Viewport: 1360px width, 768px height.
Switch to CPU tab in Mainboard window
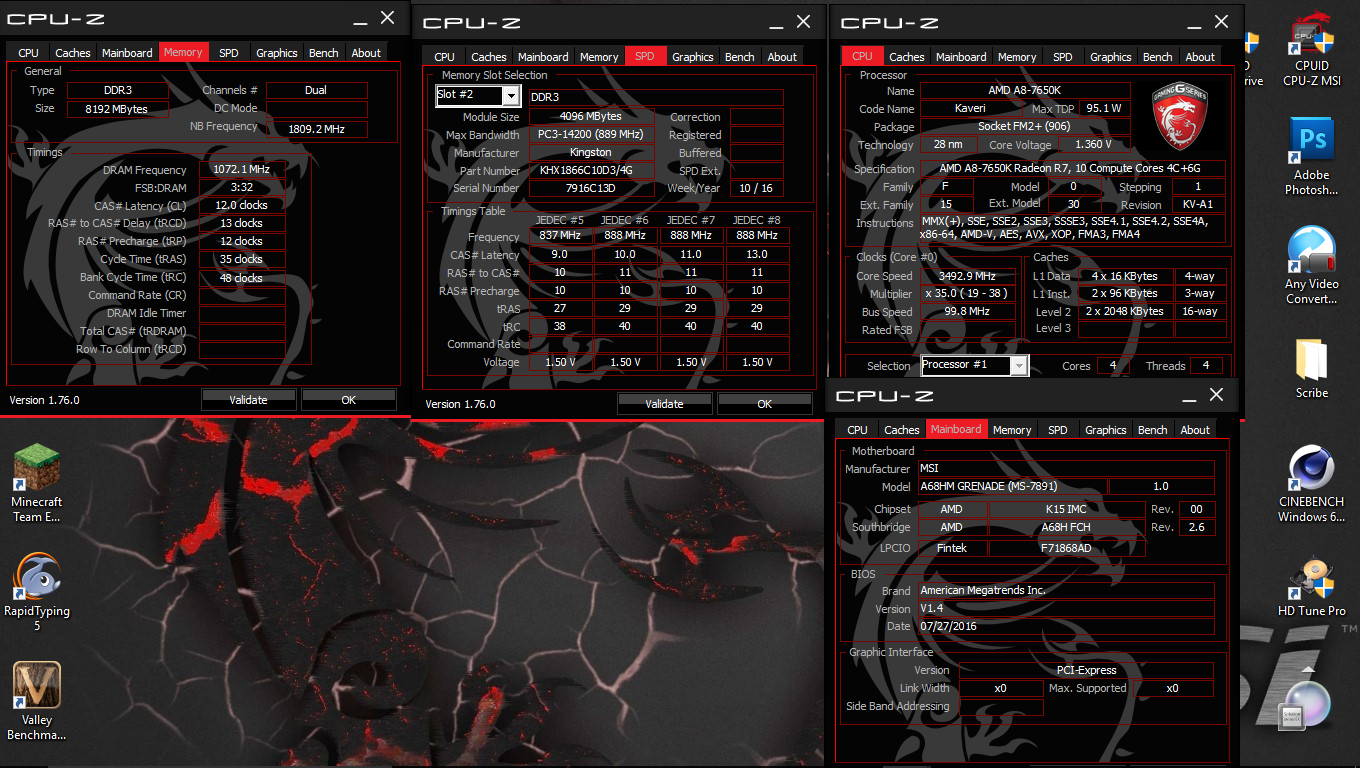coord(858,430)
